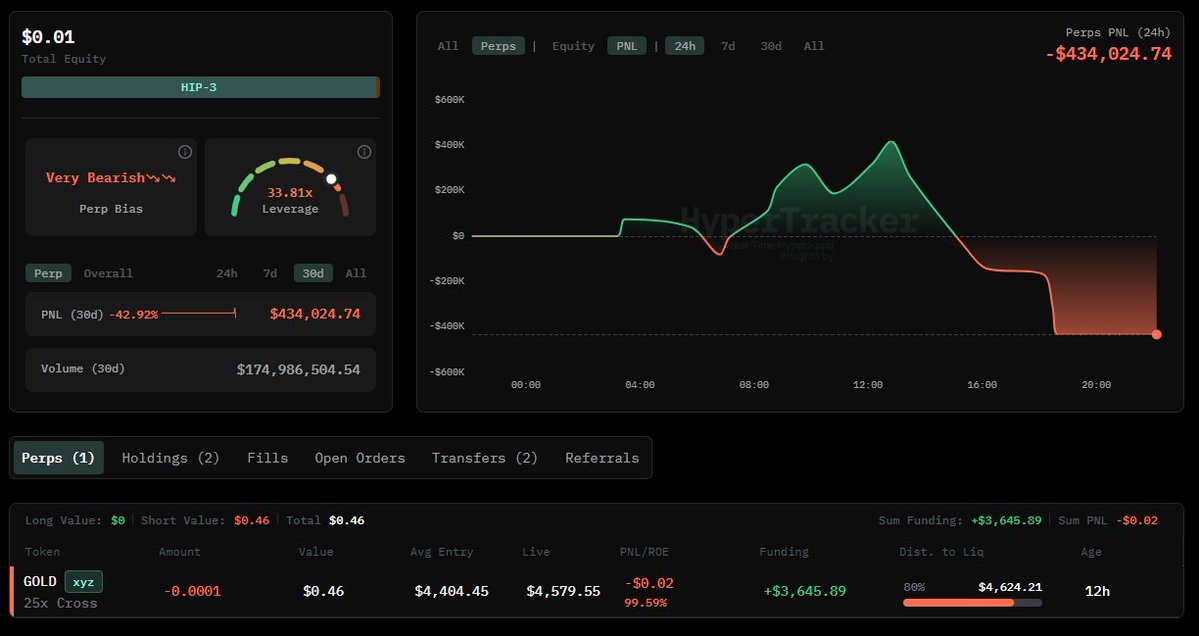Toggle the PNL metric pill

pos(627,45)
